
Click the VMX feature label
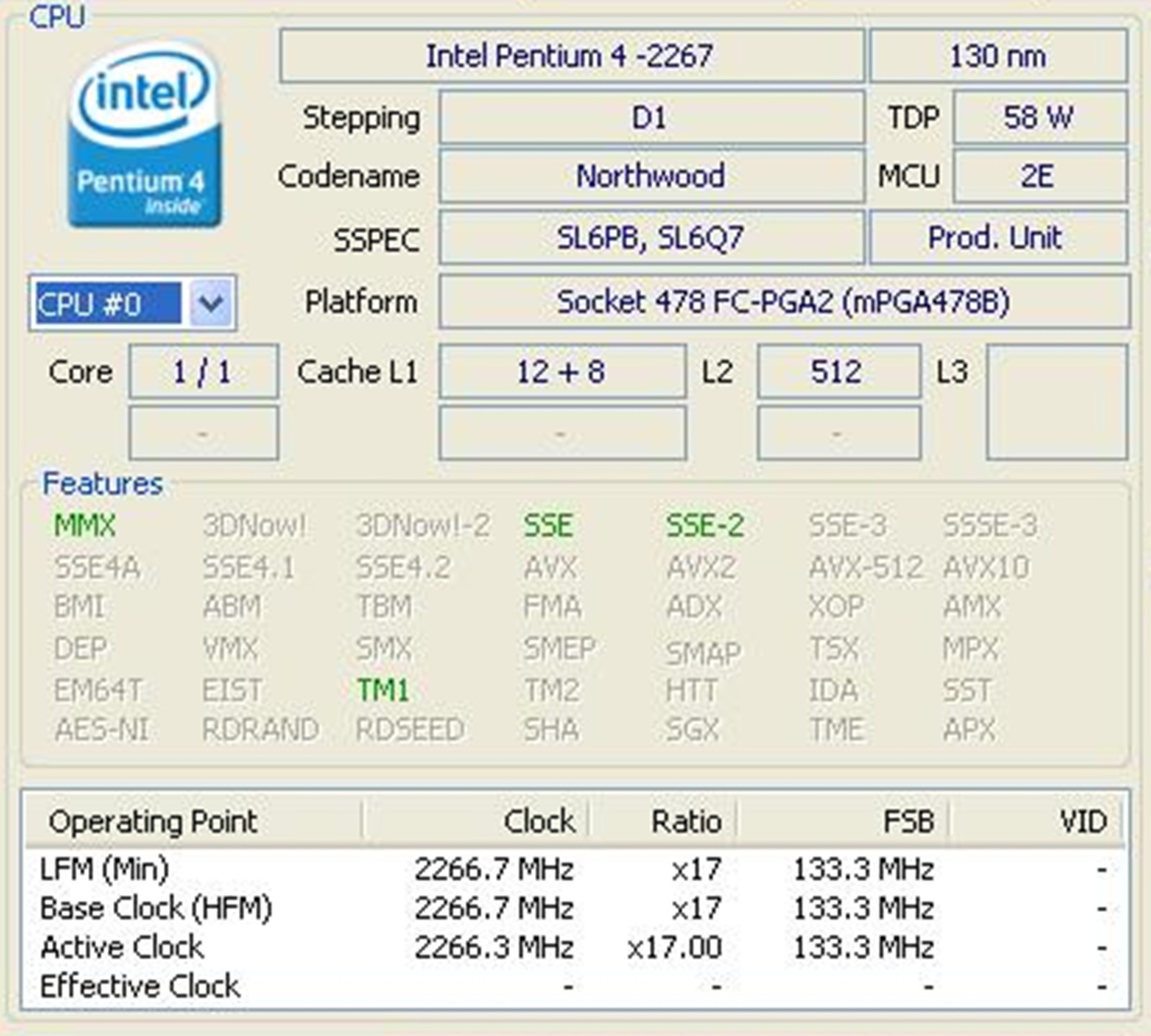coord(230,649)
